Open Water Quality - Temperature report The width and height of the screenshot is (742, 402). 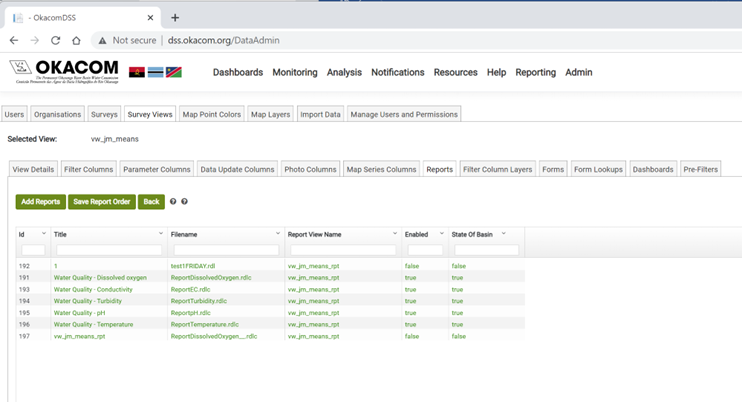(93, 324)
